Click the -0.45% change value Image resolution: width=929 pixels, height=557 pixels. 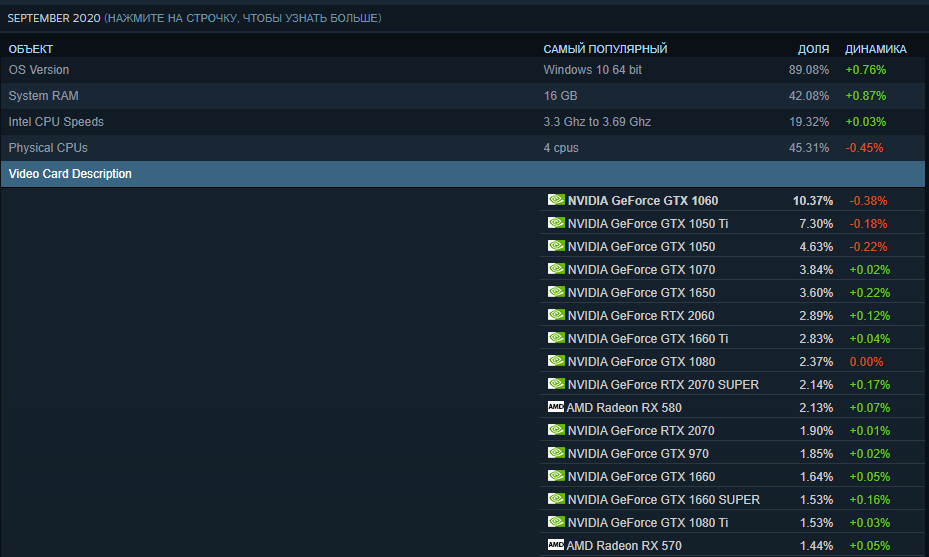click(x=864, y=148)
